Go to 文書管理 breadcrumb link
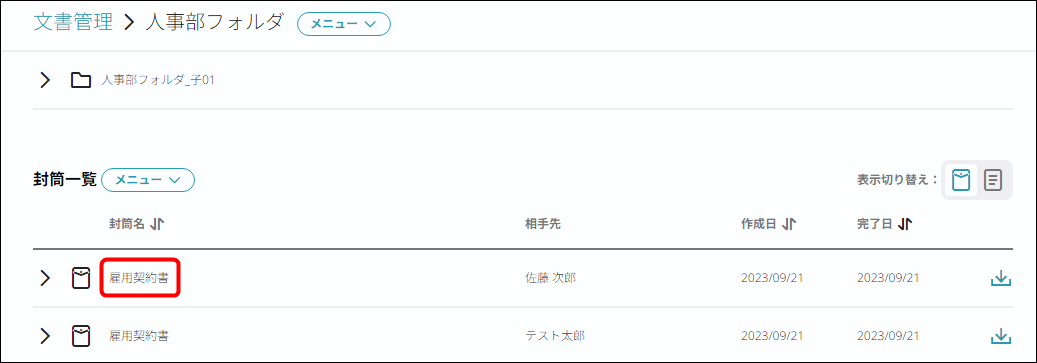This screenshot has width=1037, height=363. coord(73,22)
